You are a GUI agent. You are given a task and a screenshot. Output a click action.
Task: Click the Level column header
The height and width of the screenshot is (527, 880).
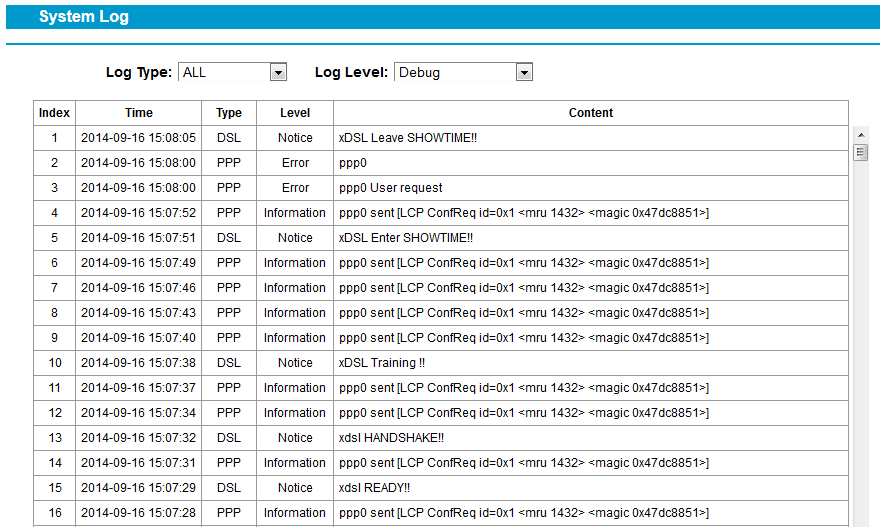(x=295, y=113)
